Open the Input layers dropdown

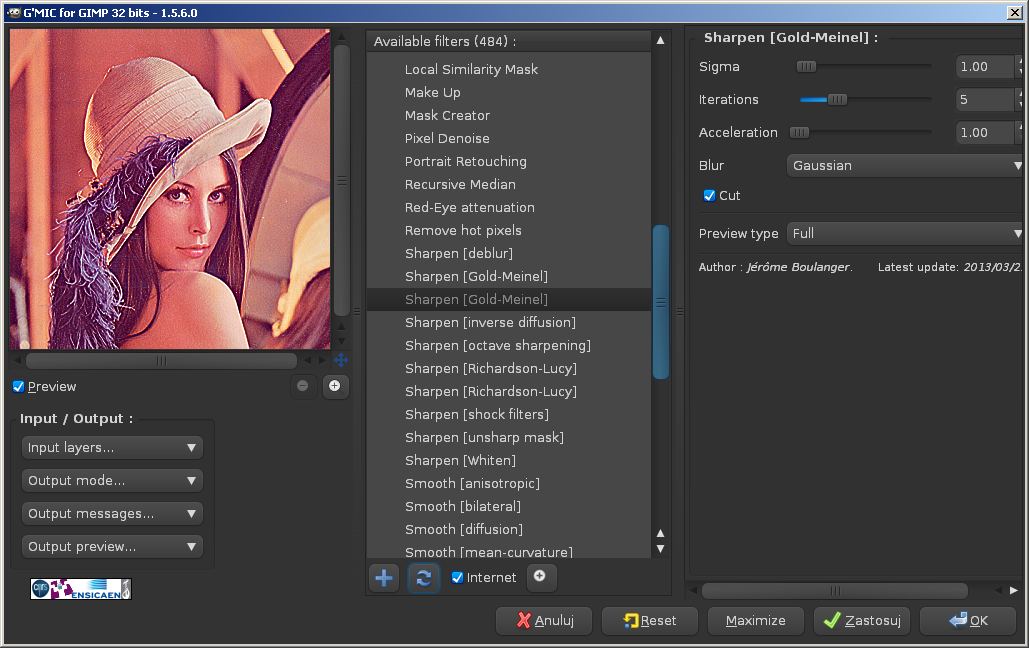point(112,448)
